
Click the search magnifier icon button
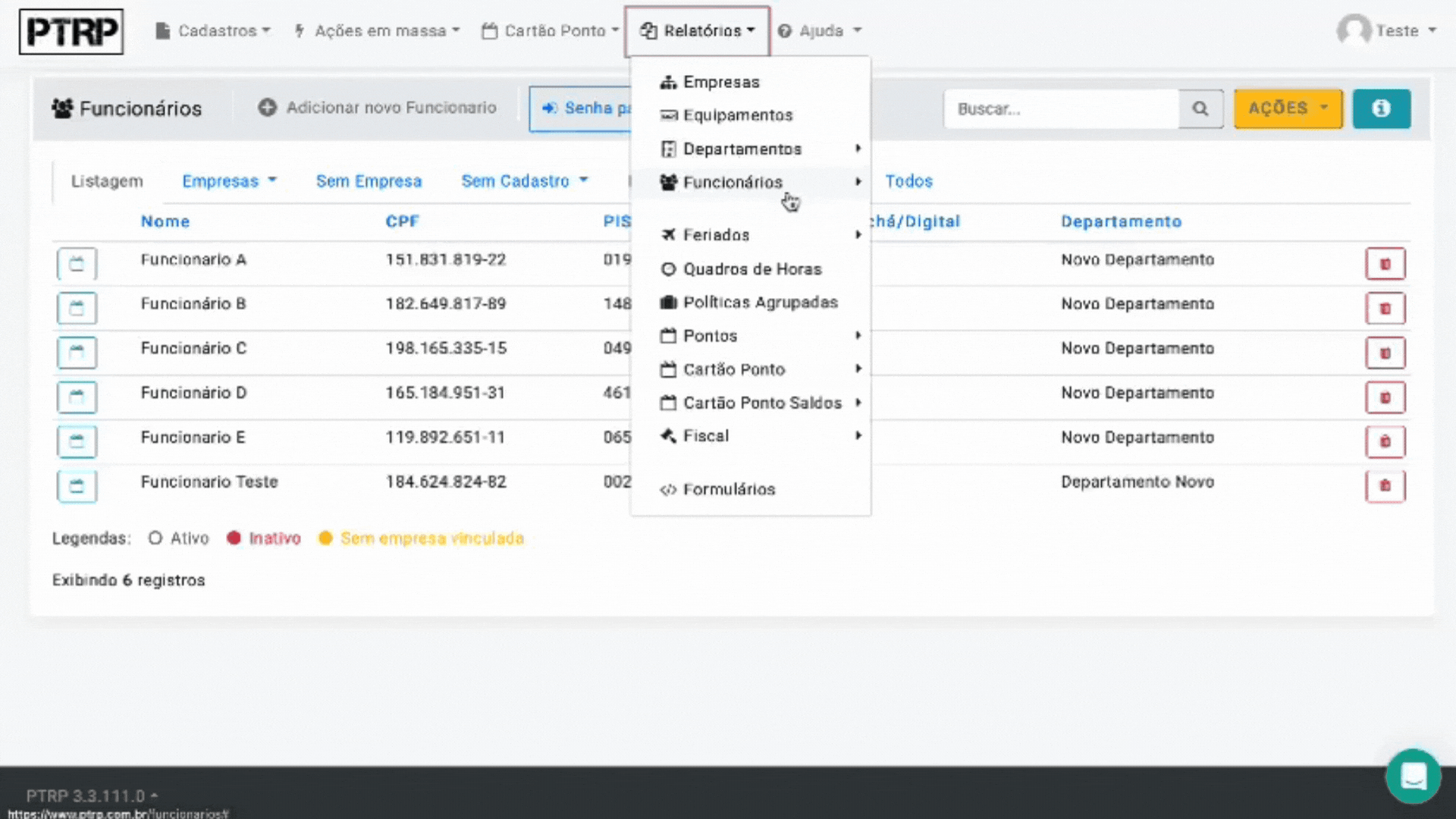pos(1200,108)
